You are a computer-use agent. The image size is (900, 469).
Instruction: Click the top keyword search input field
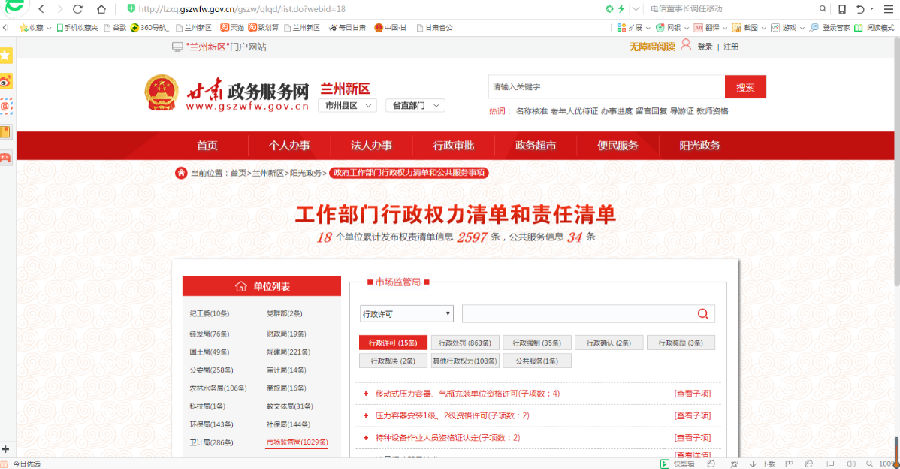point(605,87)
